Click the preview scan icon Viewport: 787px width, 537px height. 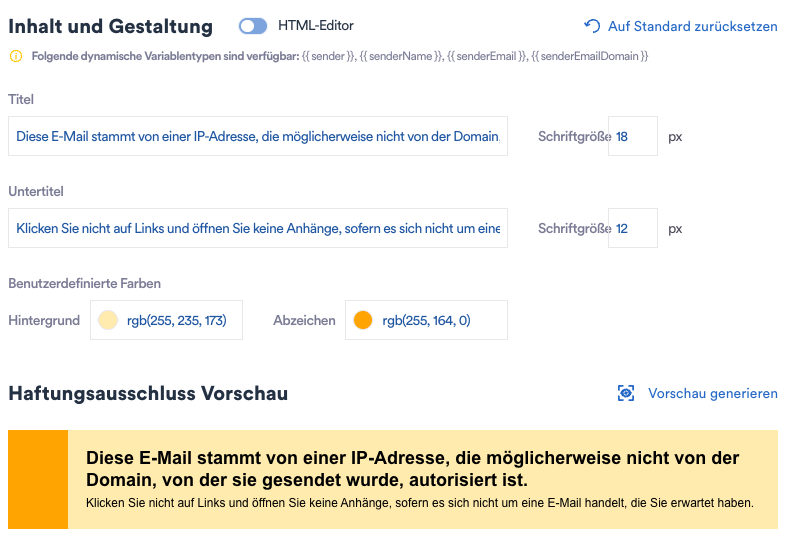[x=626, y=393]
